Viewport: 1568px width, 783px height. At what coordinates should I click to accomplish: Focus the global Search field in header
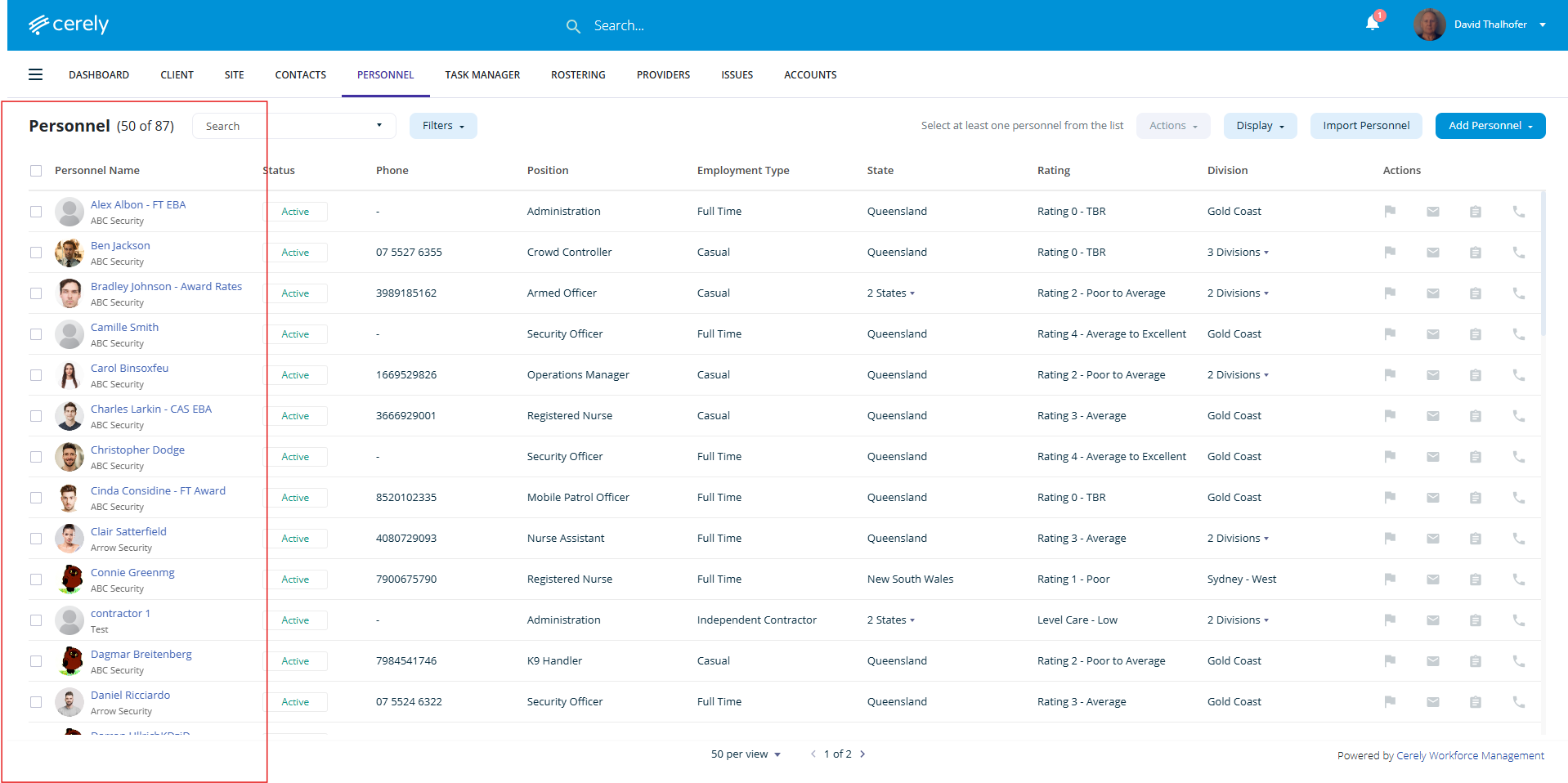pyautogui.click(x=619, y=26)
